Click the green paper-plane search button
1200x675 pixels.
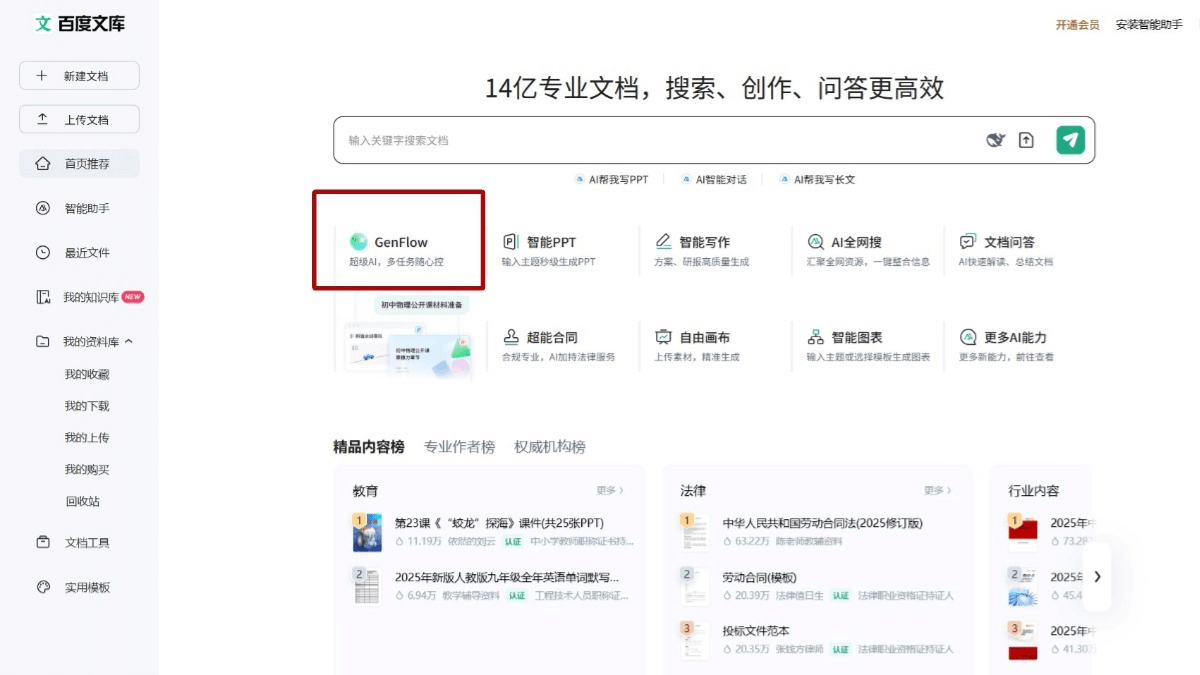coord(1069,140)
